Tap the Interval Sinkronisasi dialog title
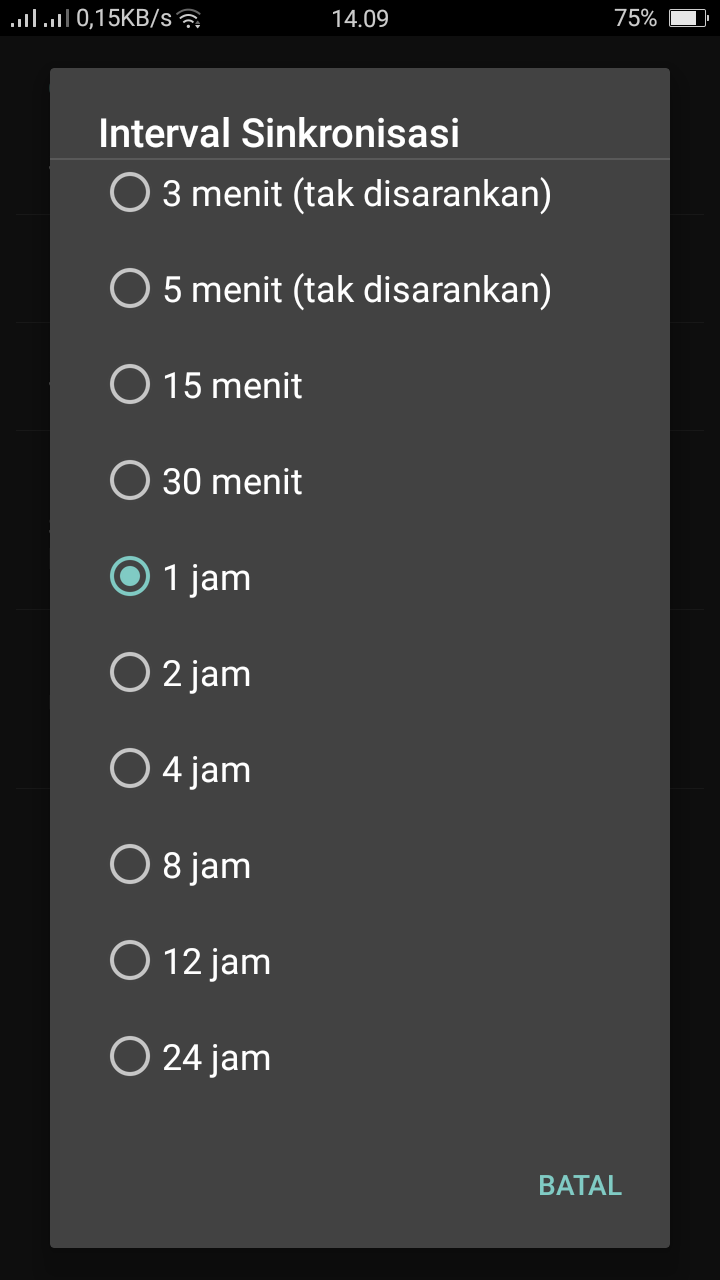720x1280 pixels. click(279, 133)
